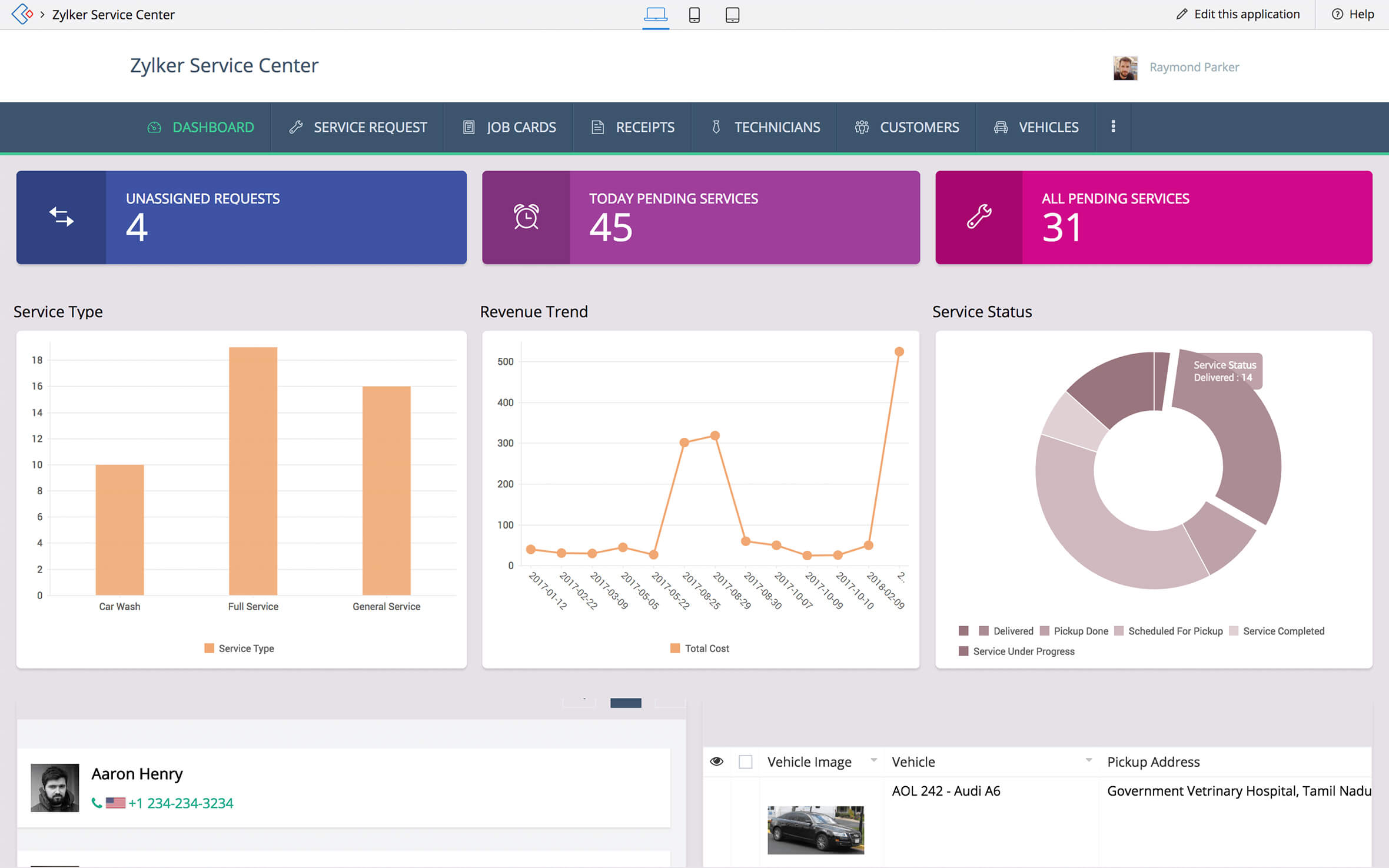The image size is (1389, 868).
Task: Click the swap arrows Unassigned Requests icon
Action: 61,217
